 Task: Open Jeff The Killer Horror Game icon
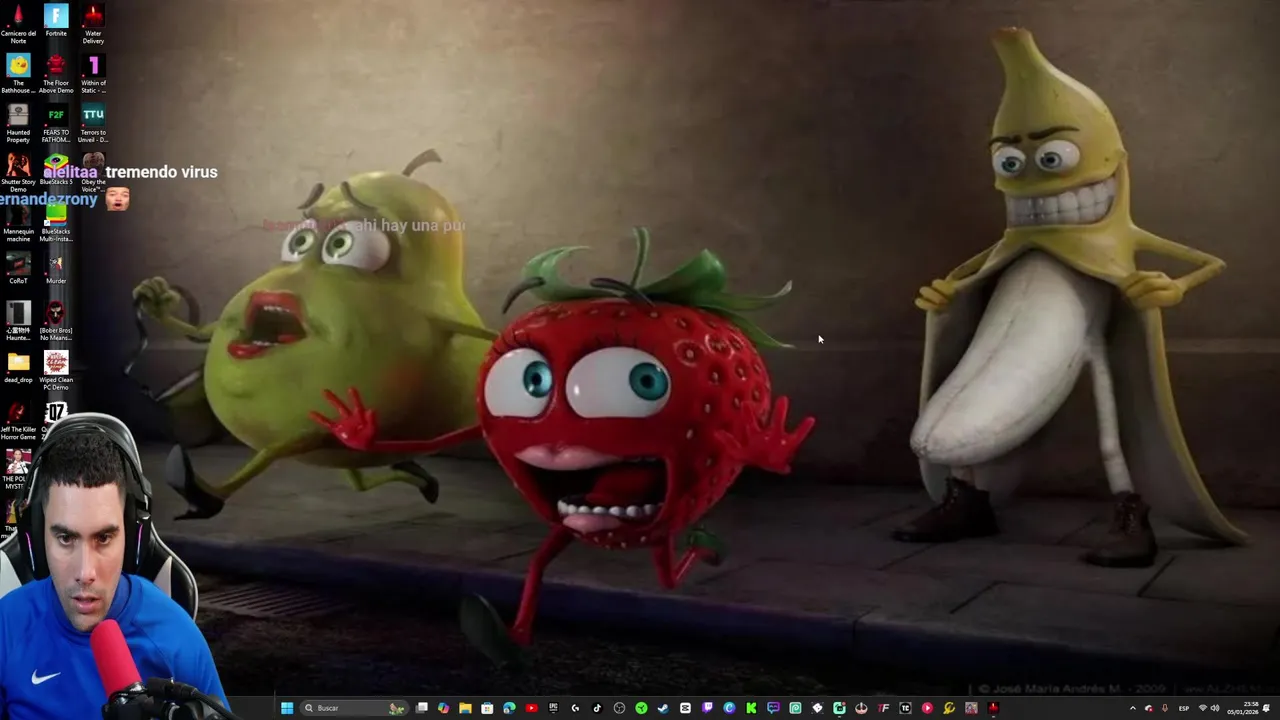18,420
